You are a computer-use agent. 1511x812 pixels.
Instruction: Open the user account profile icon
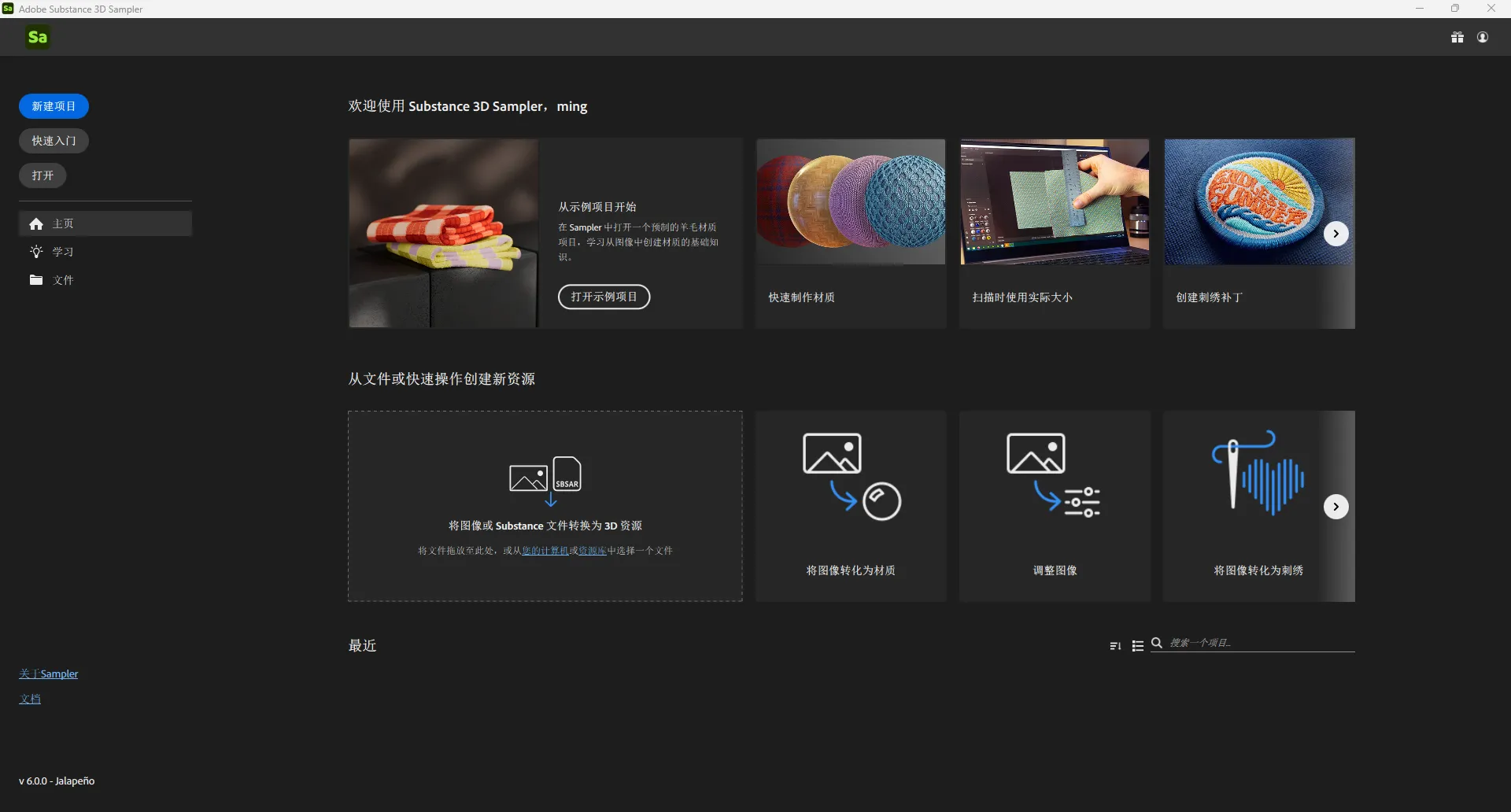1483,37
